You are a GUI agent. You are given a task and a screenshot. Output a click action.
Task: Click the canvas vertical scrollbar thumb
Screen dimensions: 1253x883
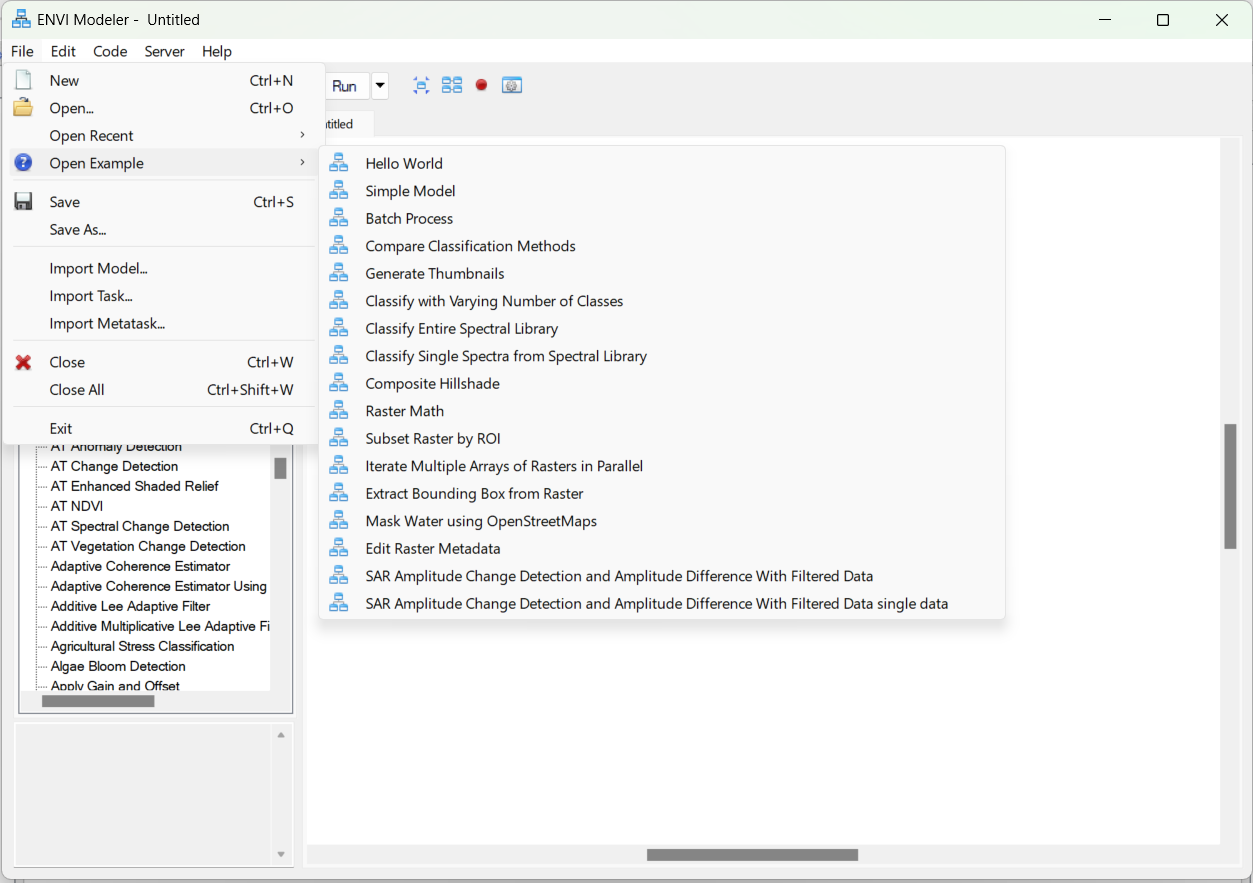click(x=1230, y=486)
